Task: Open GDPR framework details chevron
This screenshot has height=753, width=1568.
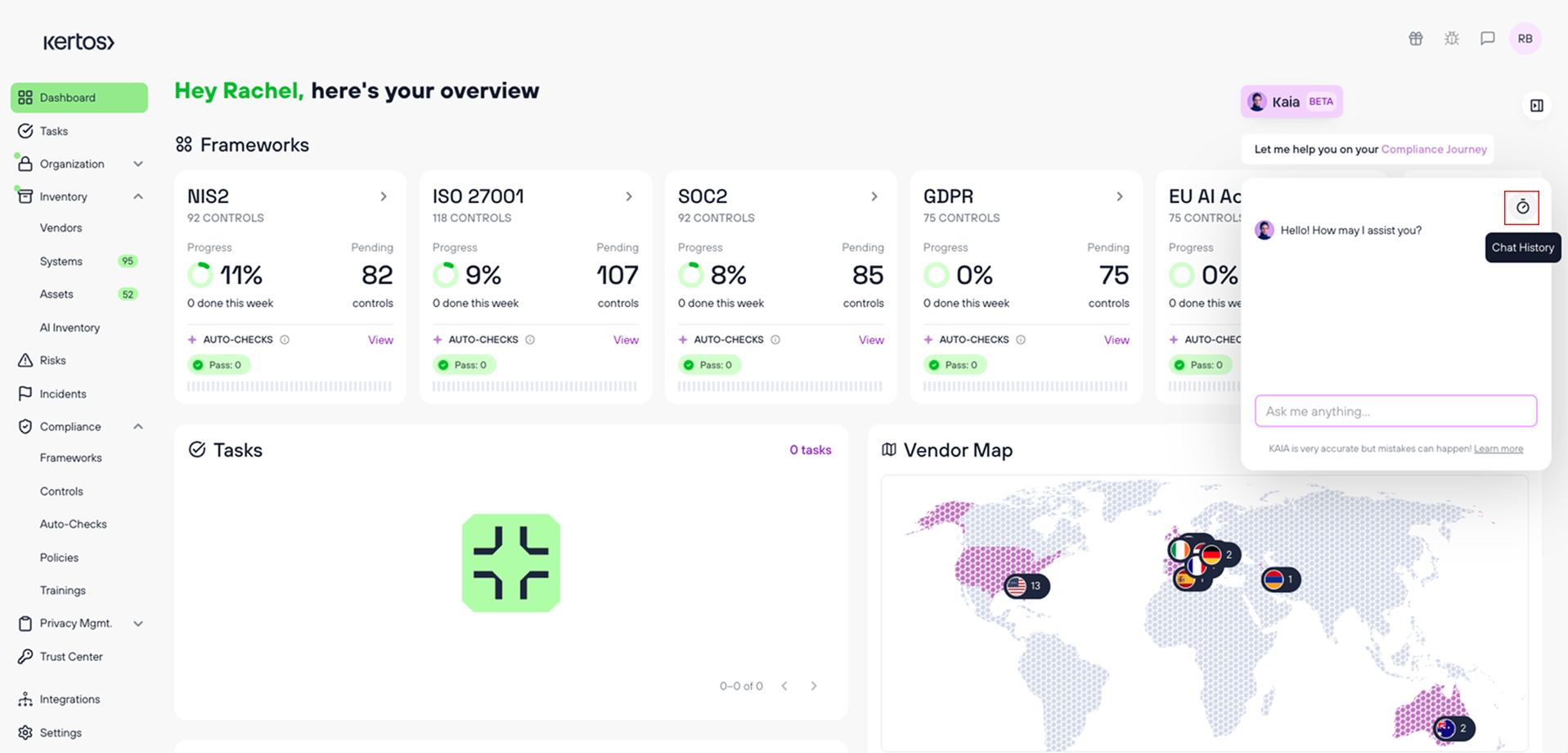Action: [1120, 196]
